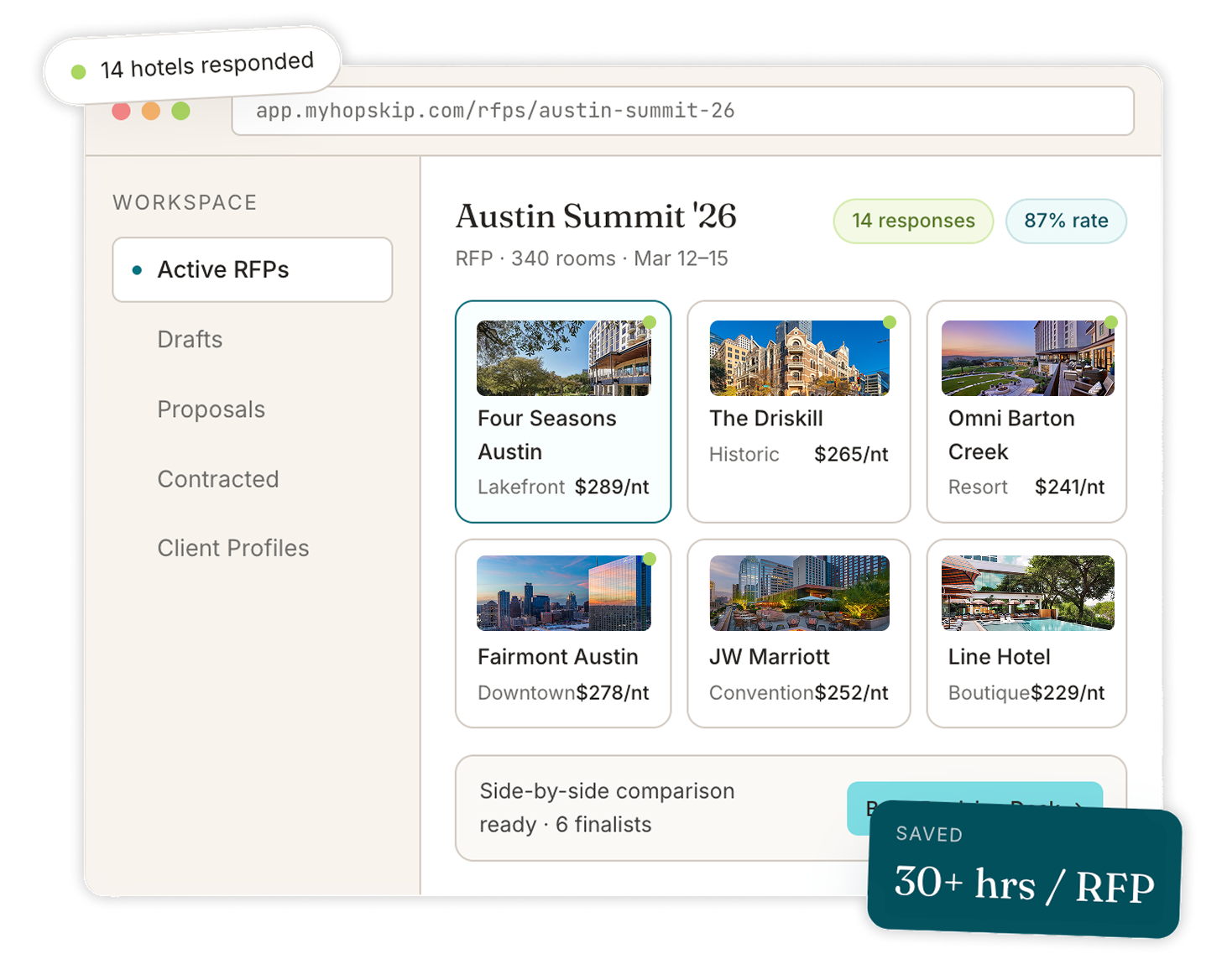Open the JW Marriott terrace photo
This screenshot has height=980, width=1227.
coord(799,593)
